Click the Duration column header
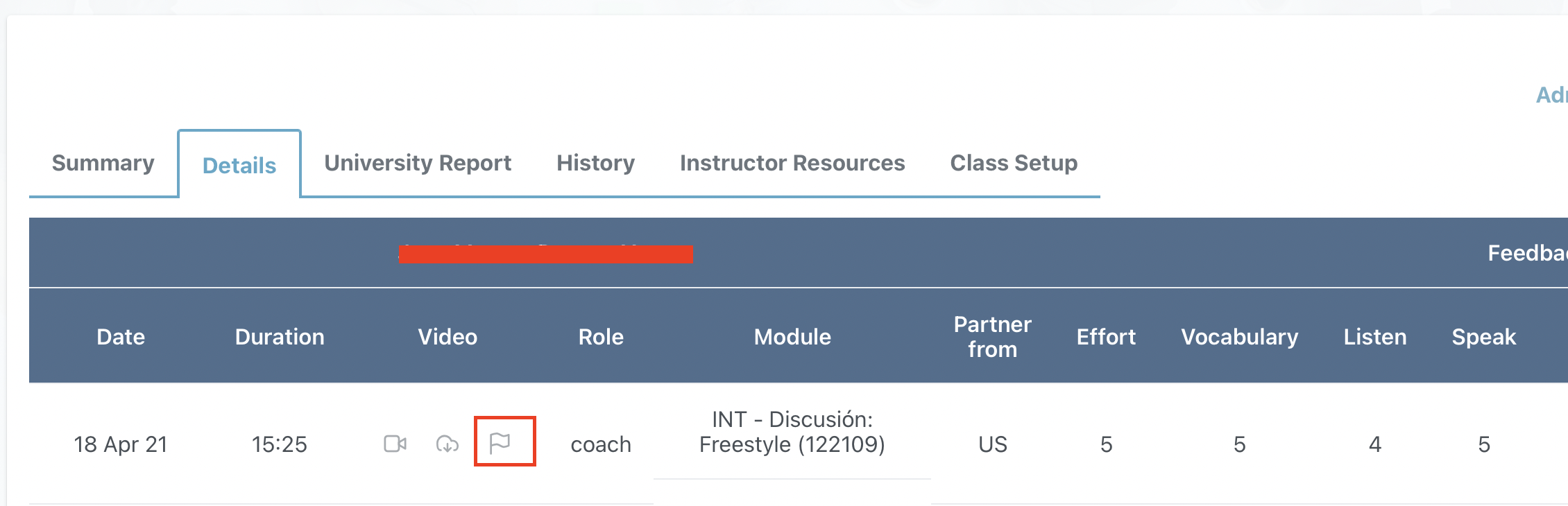Viewport: 1568px width, 506px height. coord(280,337)
